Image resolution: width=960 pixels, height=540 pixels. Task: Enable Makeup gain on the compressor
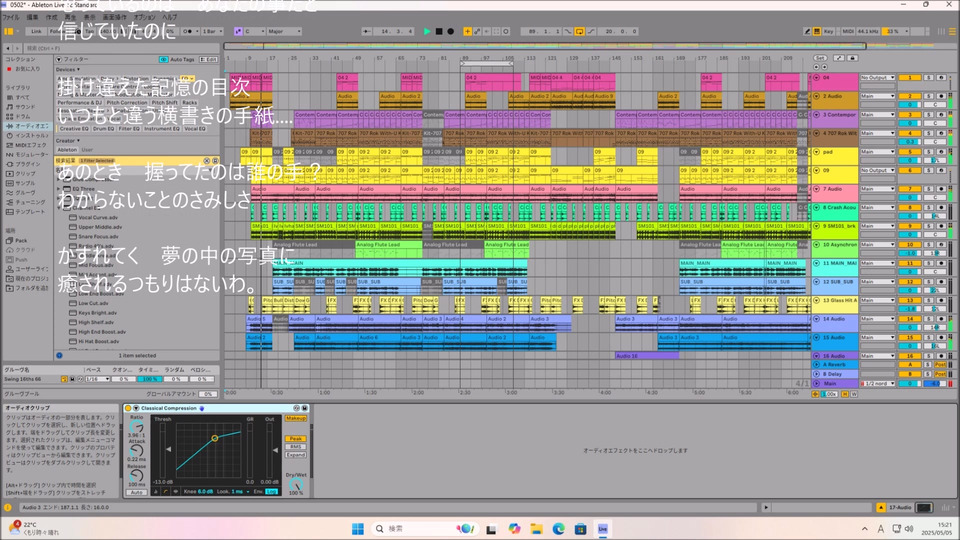(295, 418)
